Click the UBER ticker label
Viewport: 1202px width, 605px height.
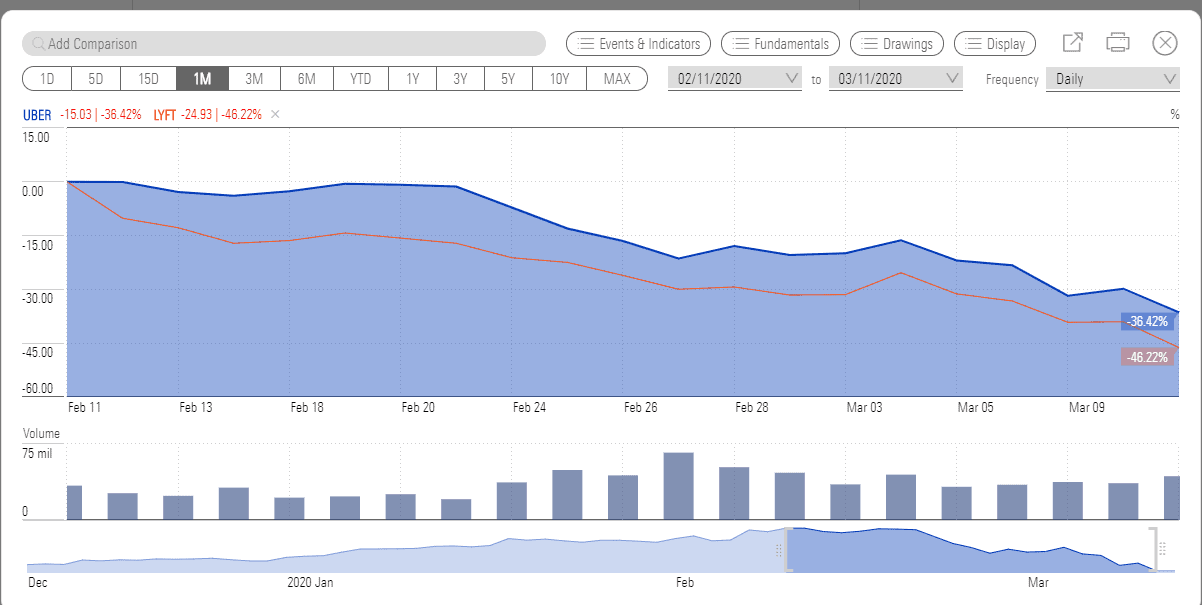(37, 114)
